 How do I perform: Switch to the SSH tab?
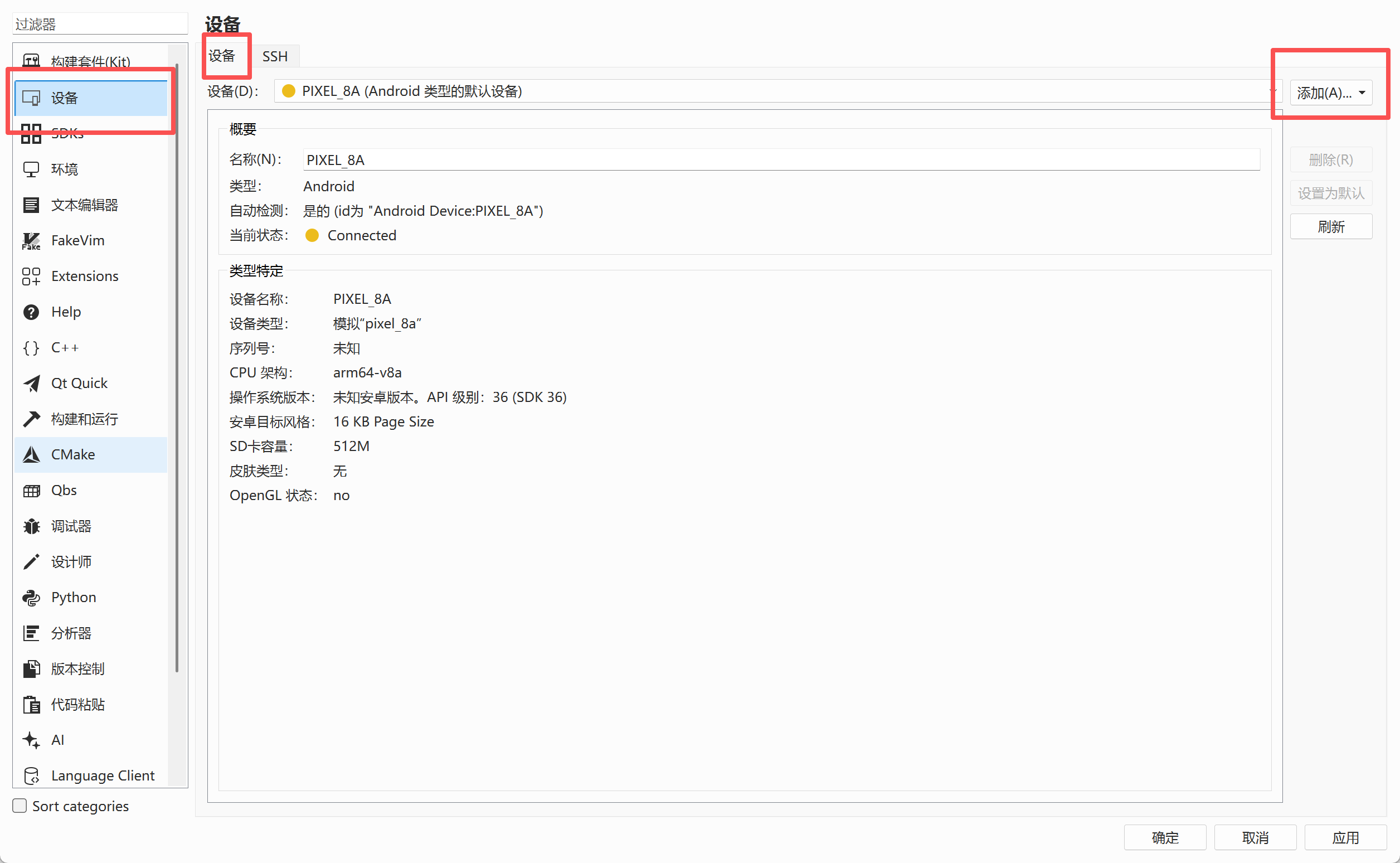click(274, 56)
